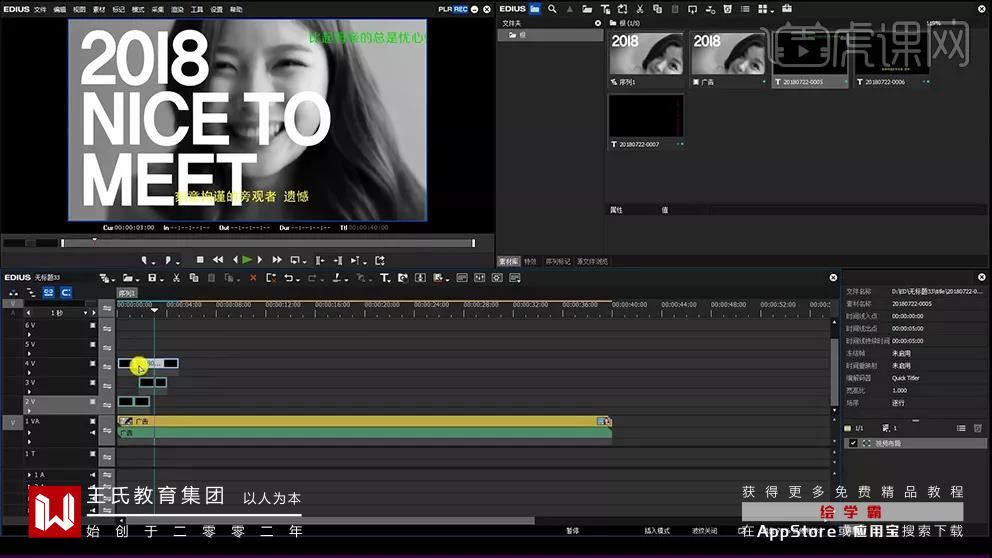Click the player position scrub bar

[268, 243]
